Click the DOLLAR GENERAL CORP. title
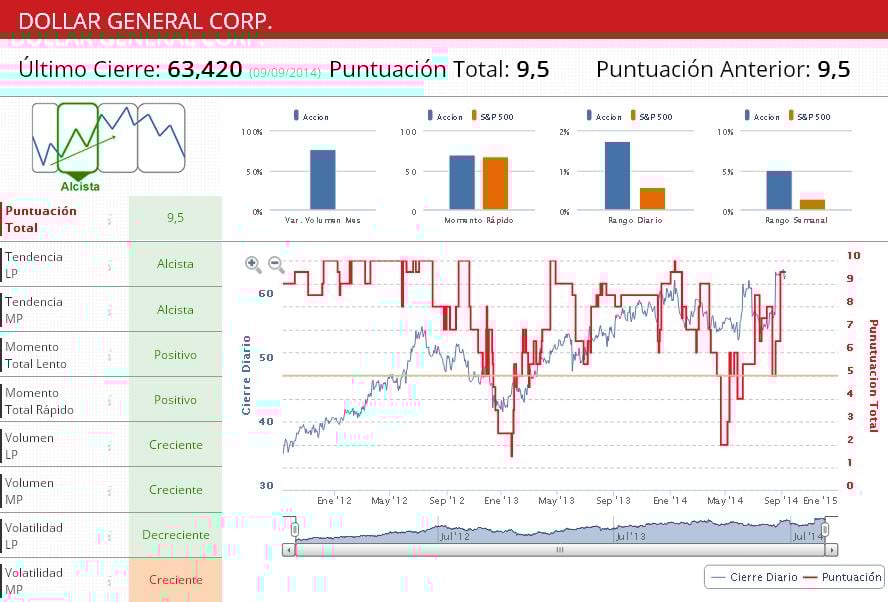This screenshot has width=888, height=602. 146,22
